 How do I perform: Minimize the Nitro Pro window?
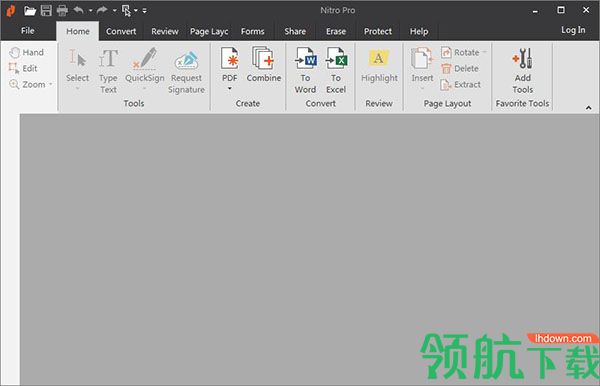pos(535,11)
